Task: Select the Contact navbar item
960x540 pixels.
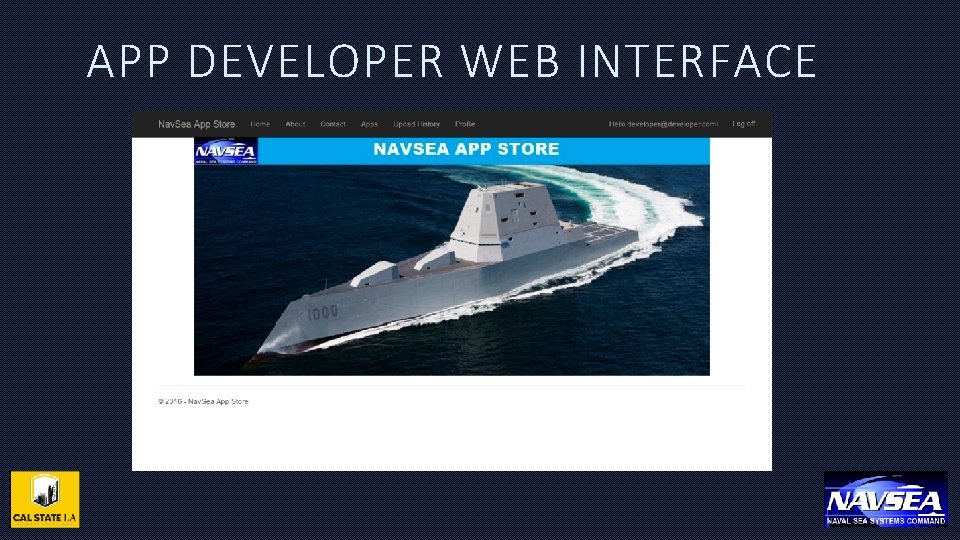Action: (x=333, y=124)
